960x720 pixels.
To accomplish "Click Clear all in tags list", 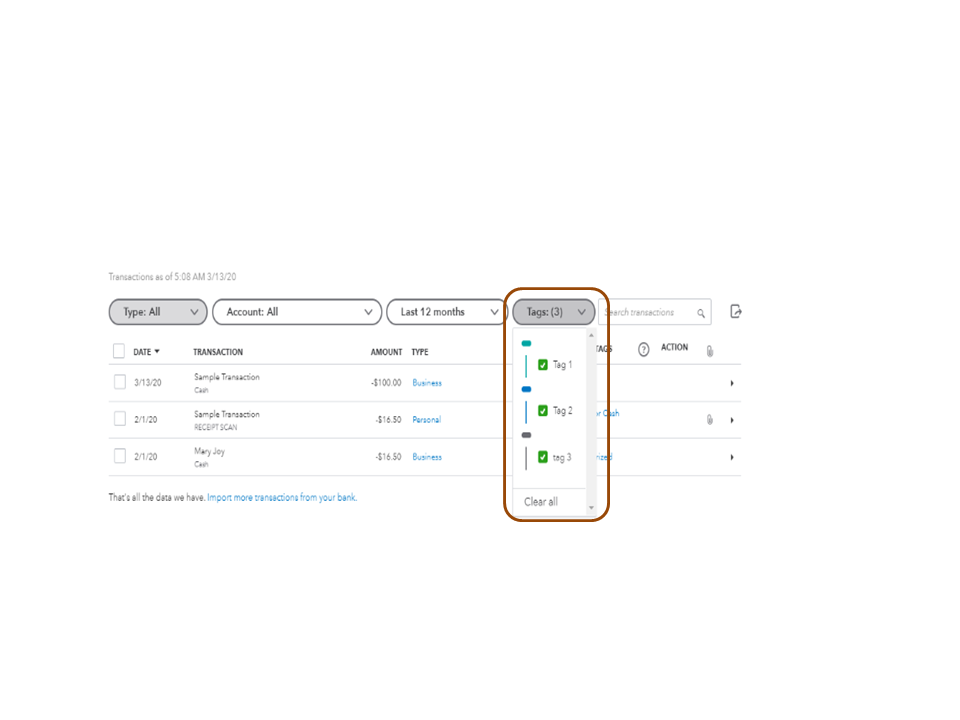I will click(541, 502).
